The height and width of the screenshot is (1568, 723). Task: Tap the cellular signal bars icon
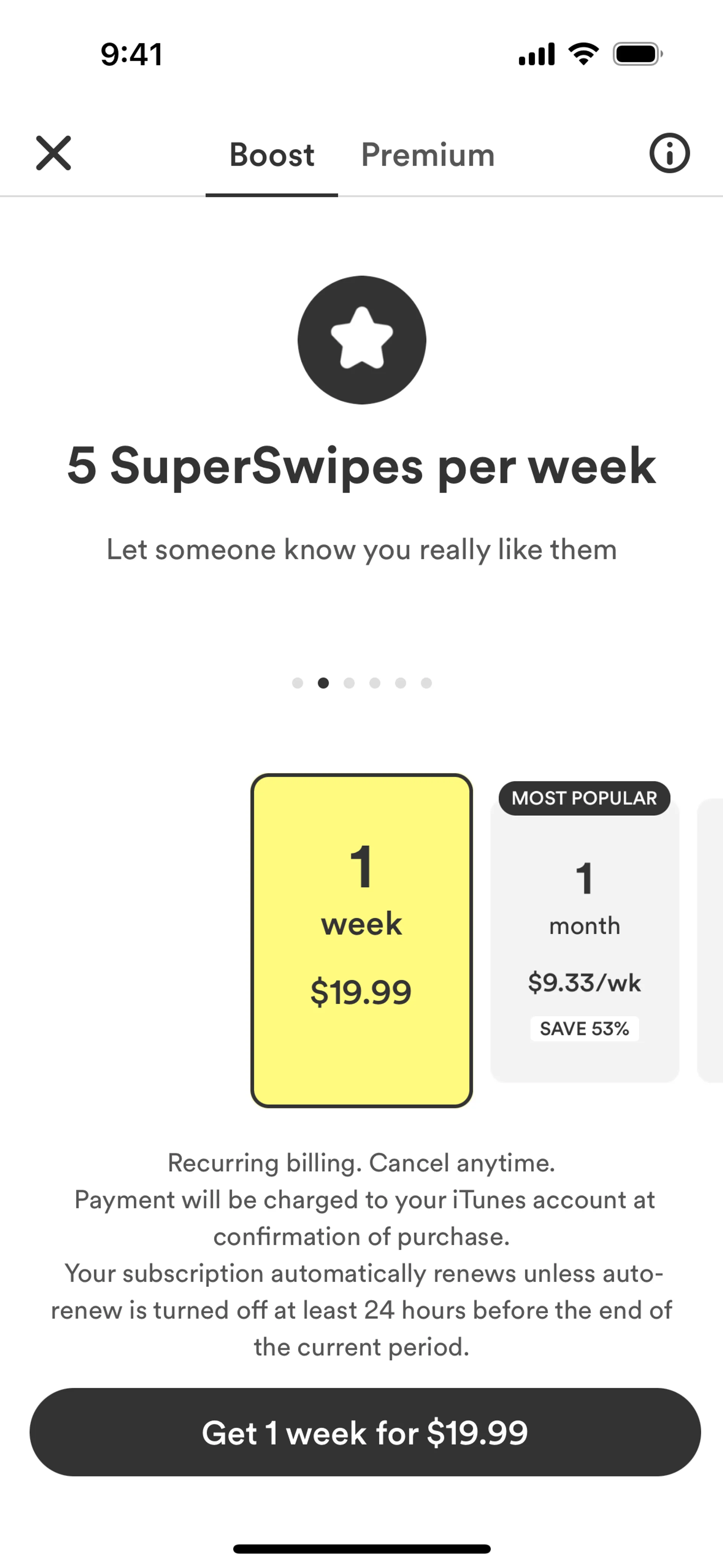click(536, 54)
